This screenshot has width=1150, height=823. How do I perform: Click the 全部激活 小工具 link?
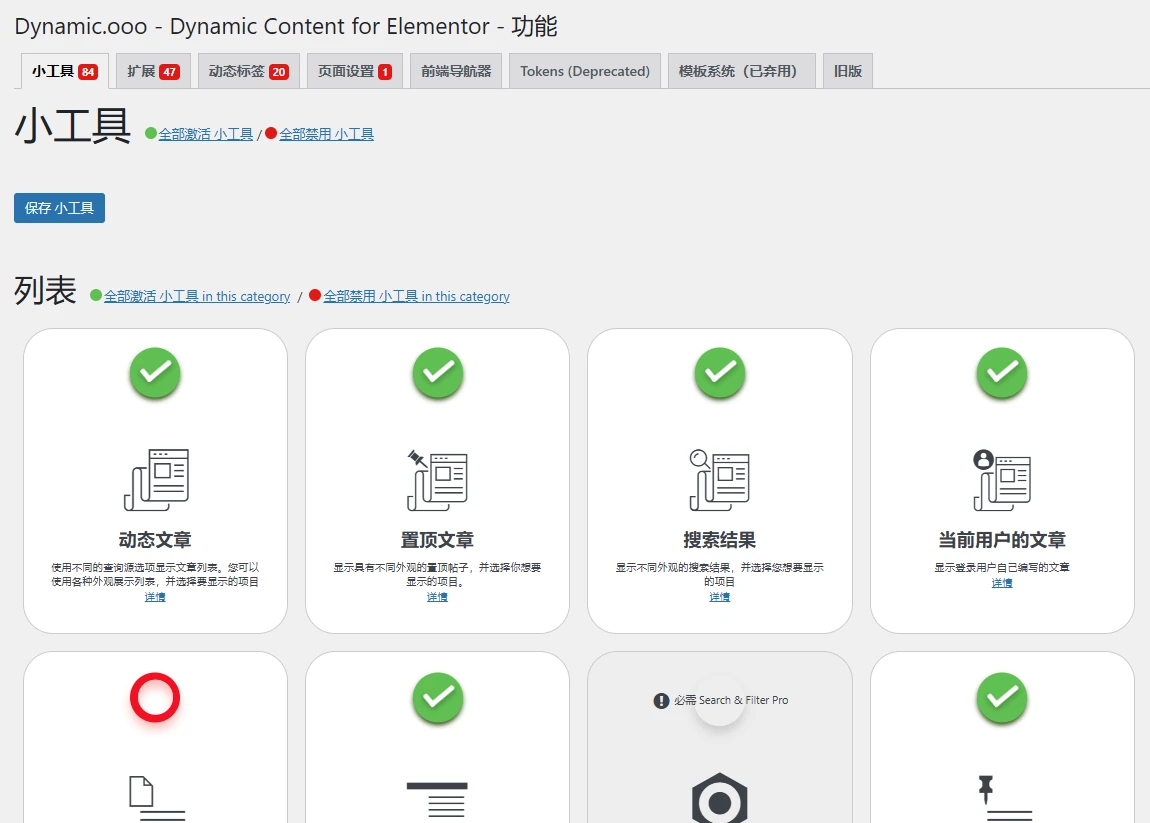tap(206, 133)
